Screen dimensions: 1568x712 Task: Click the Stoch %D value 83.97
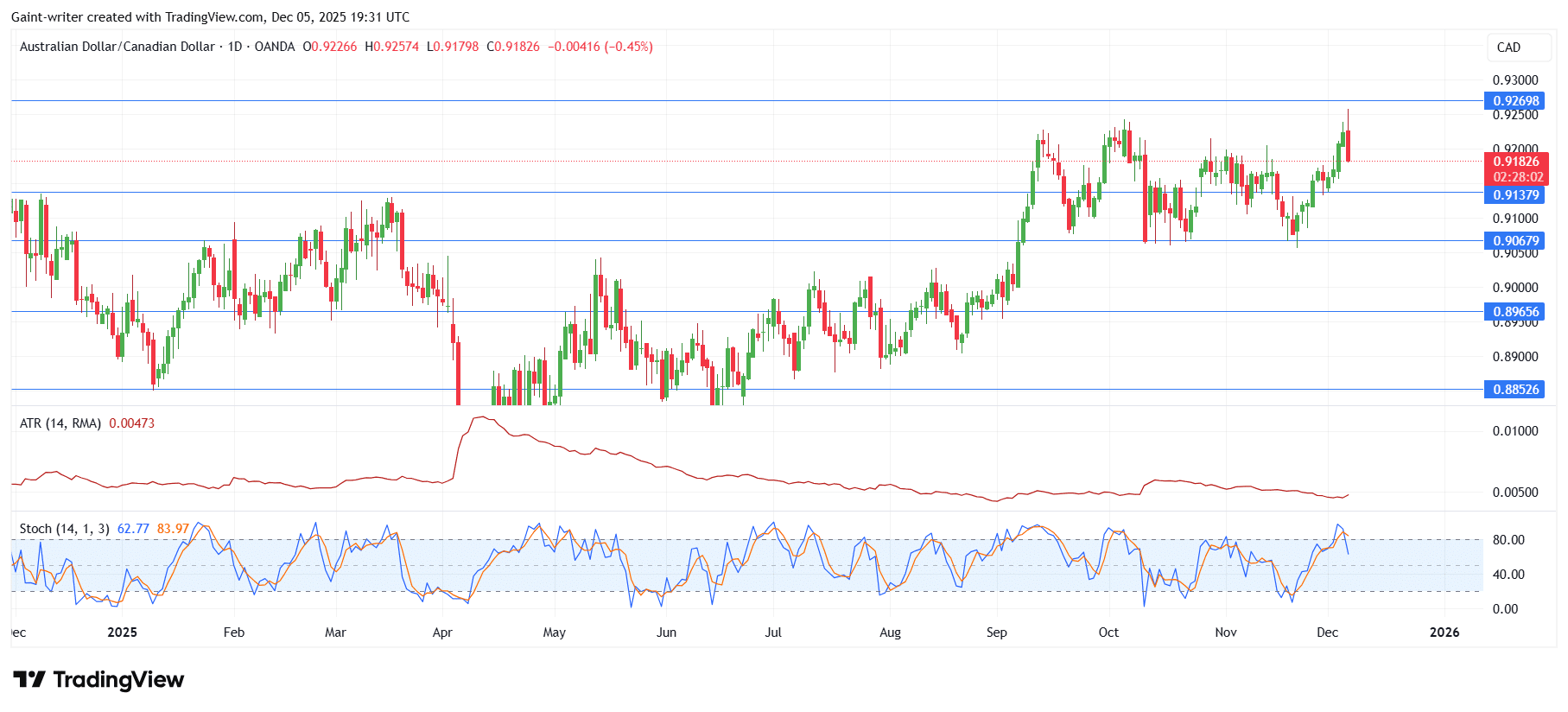click(x=173, y=529)
